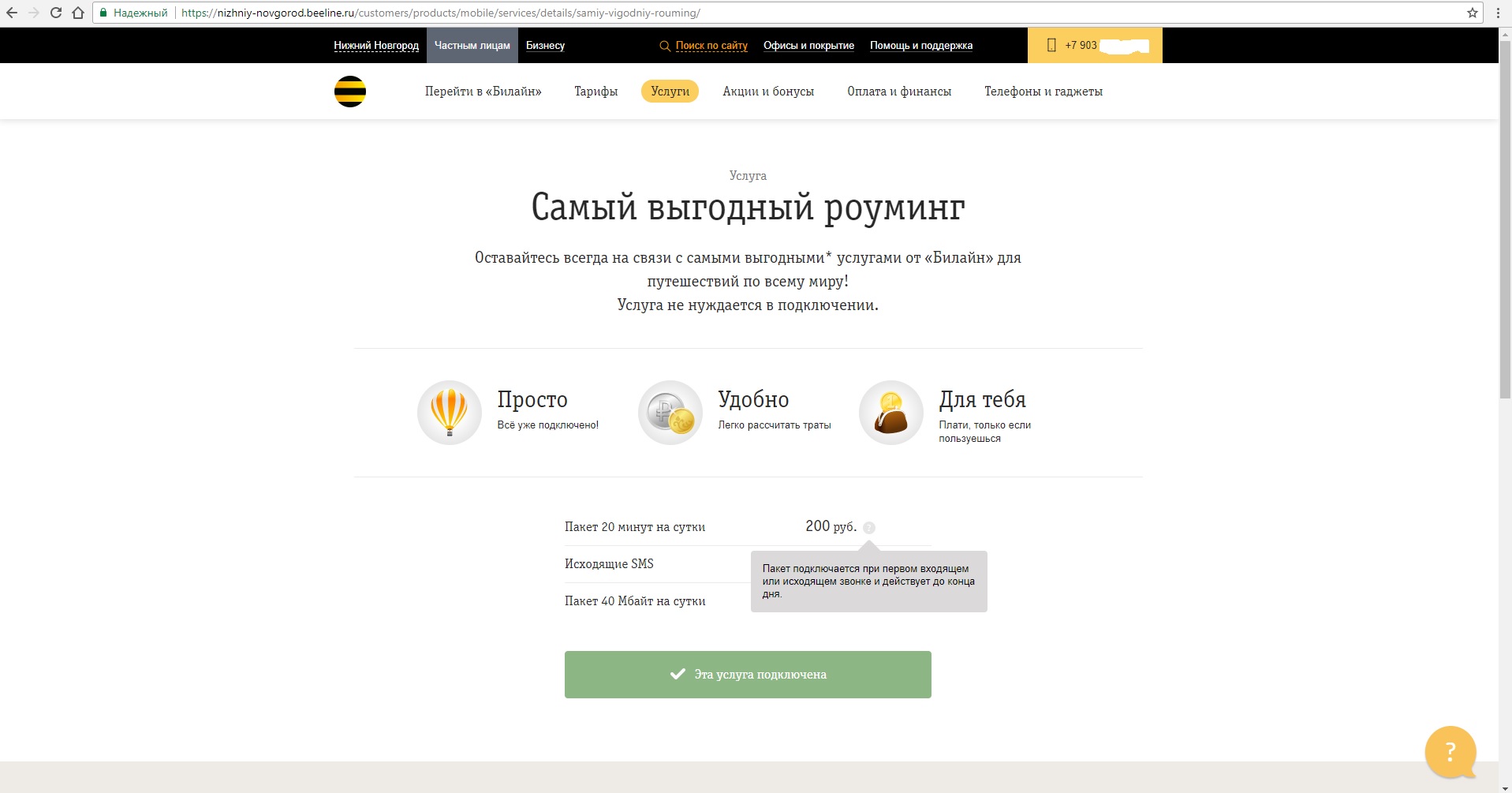Switch to Частным лицам tab
This screenshot has height=793, width=1512.
point(472,46)
